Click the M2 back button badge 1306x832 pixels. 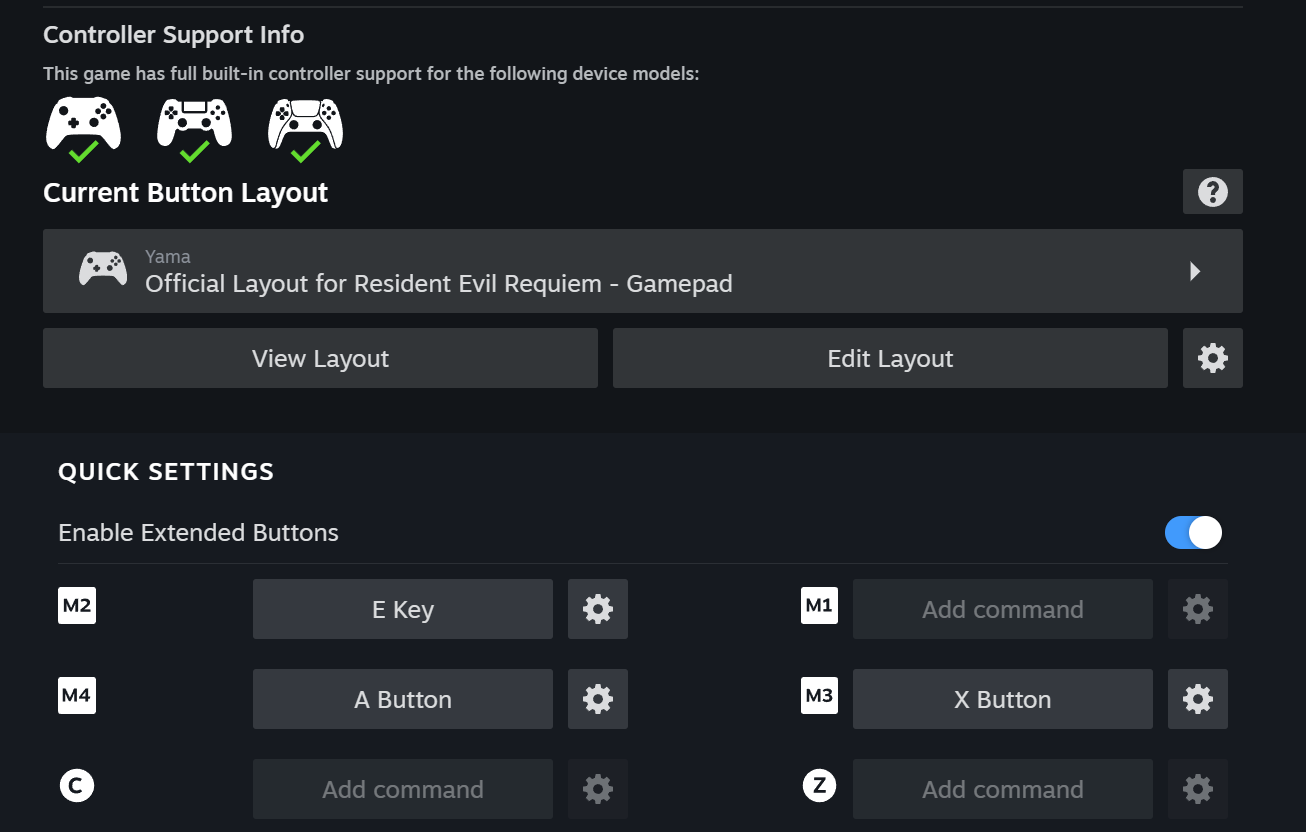(77, 606)
